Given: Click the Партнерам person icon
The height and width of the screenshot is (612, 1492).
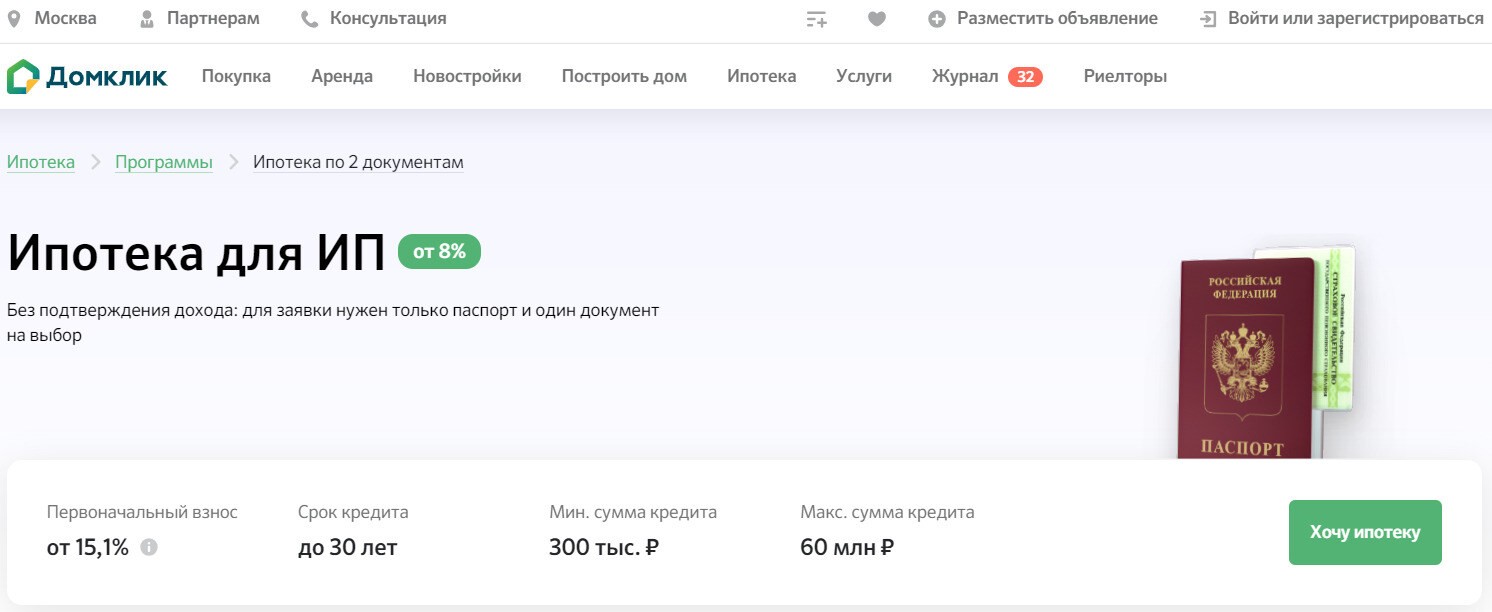Looking at the screenshot, I should (x=147, y=17).
